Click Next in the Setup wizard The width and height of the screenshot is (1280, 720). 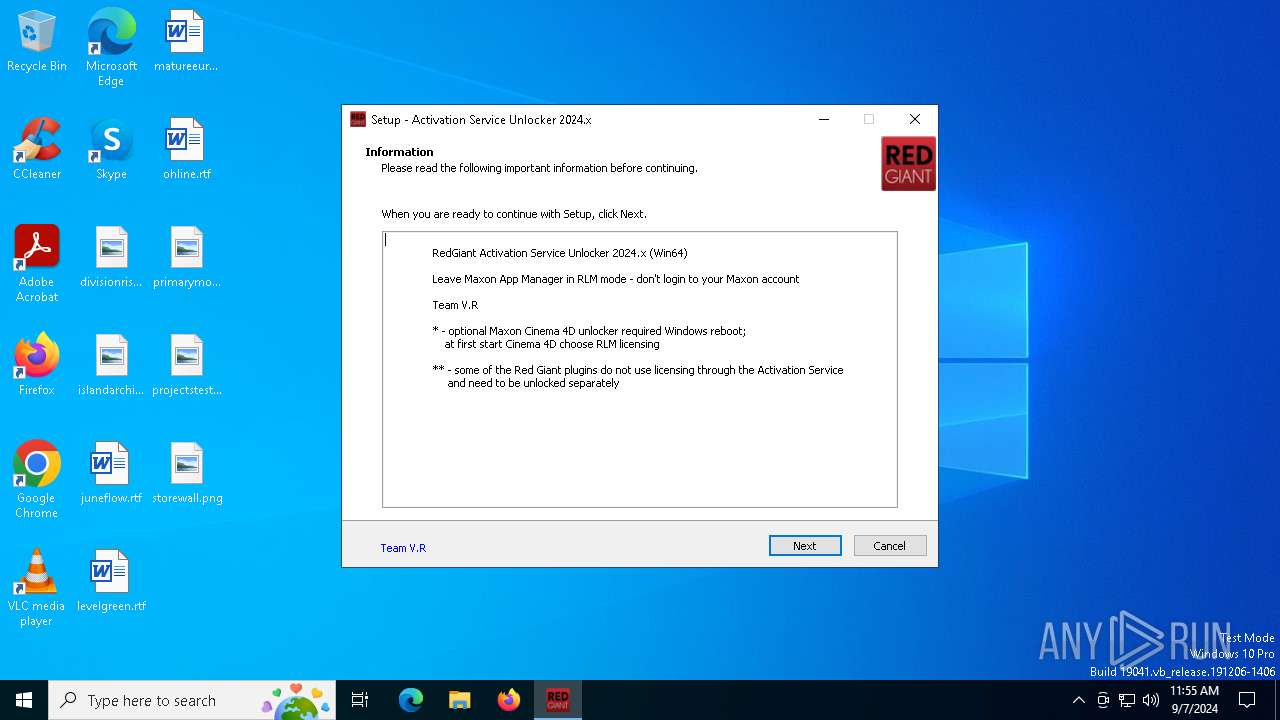click(x=805, y=546)
